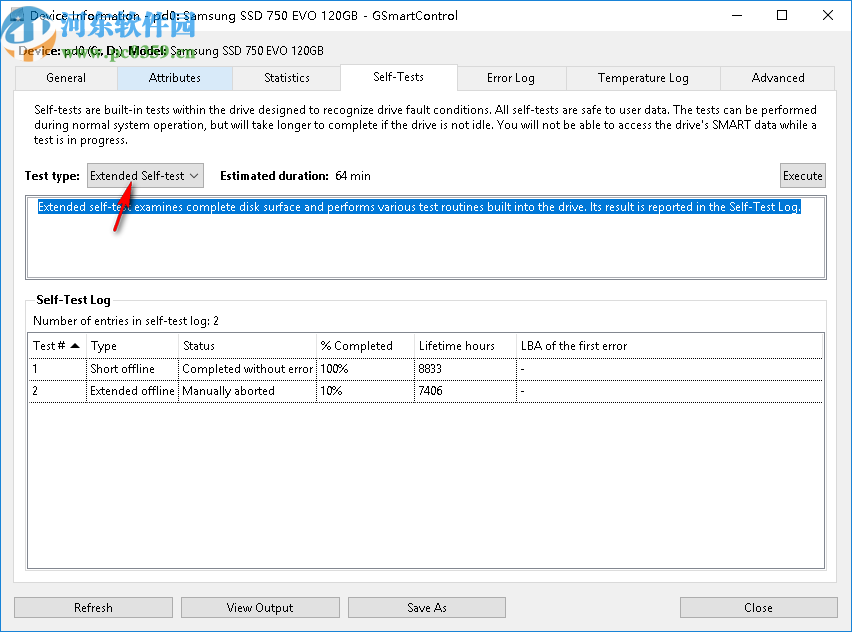Switch to the Statistics tab

(x=286, y=78)
